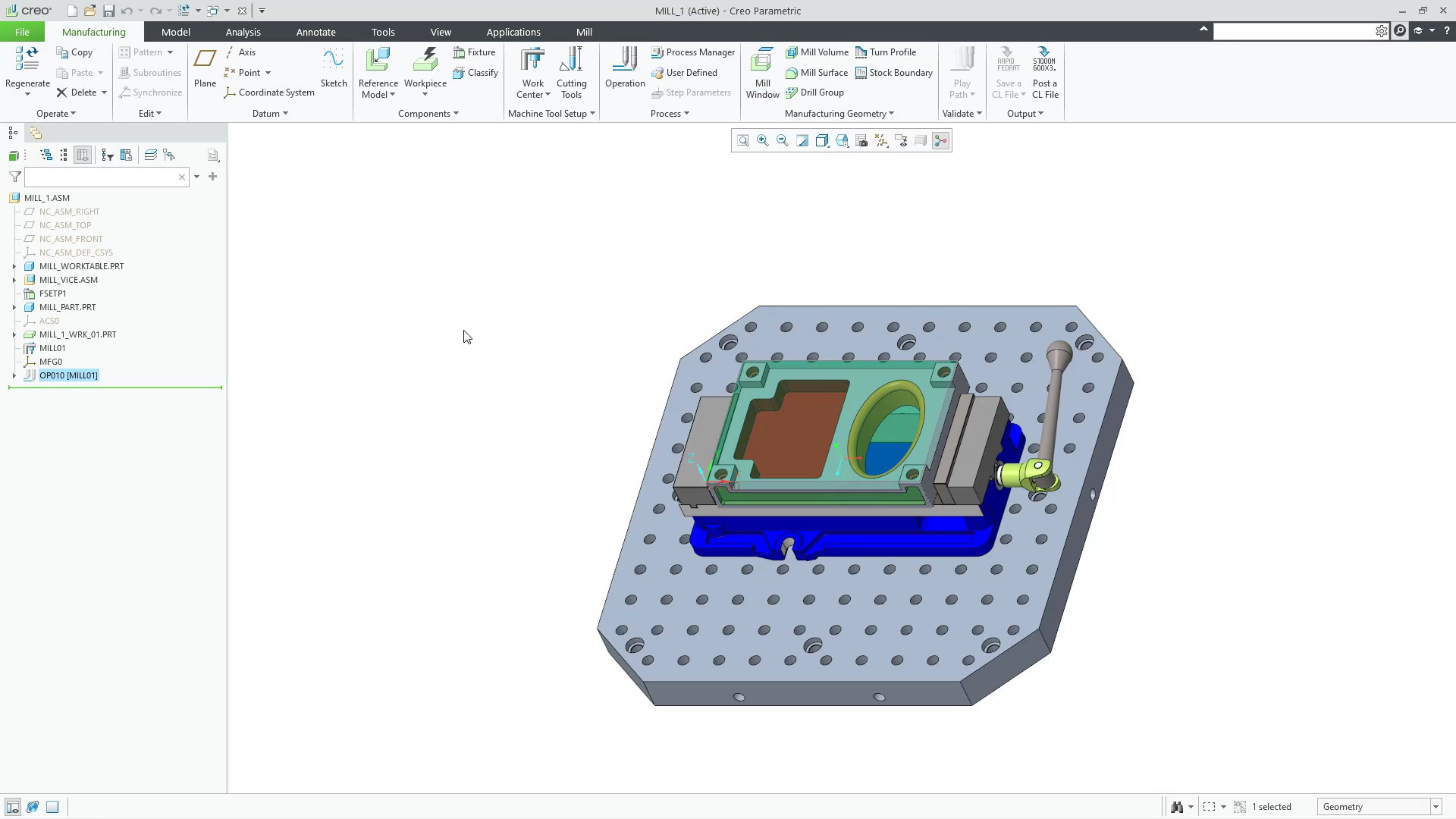The height and width of the screenshot is (819, 1456).
Task: Click the Repaint icon in graphics toolbar
Action: pos(802,140)
